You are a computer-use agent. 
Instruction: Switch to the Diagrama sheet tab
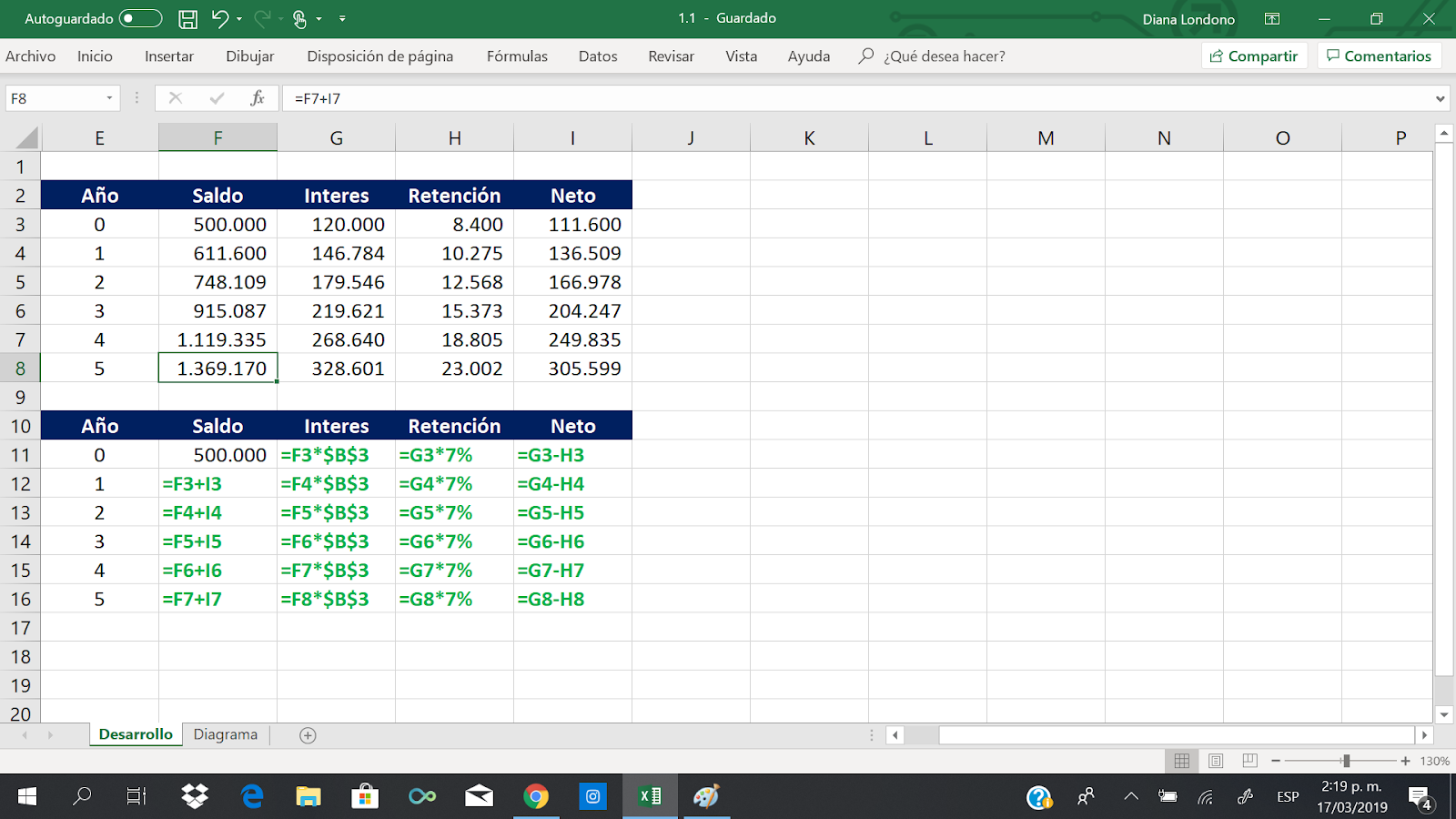(x=225, y=734)
